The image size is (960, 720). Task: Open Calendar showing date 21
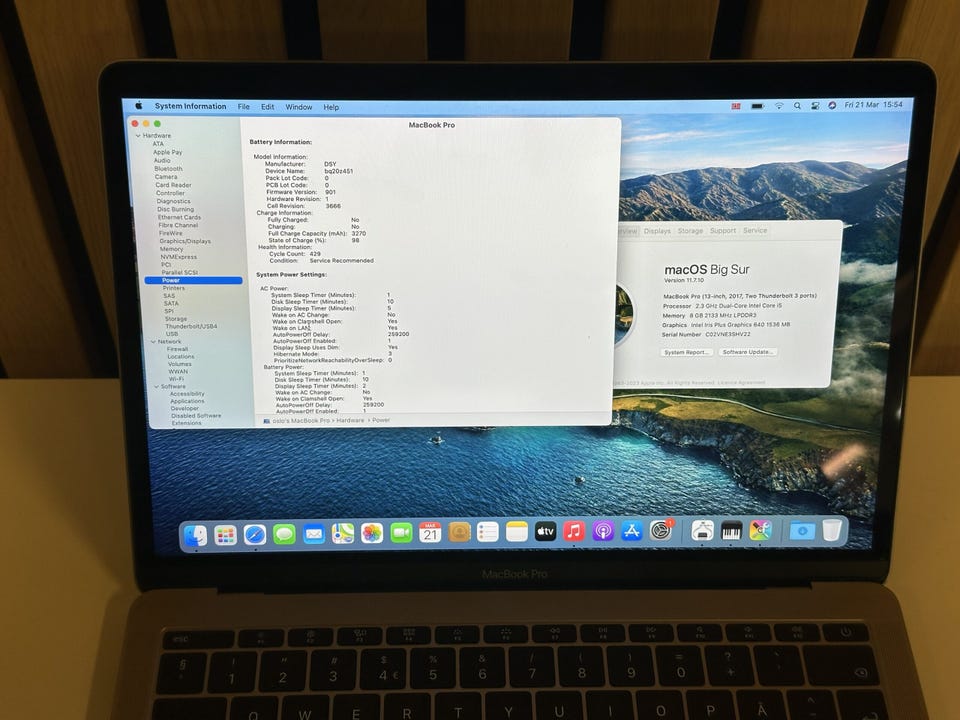tap(430, 533)
